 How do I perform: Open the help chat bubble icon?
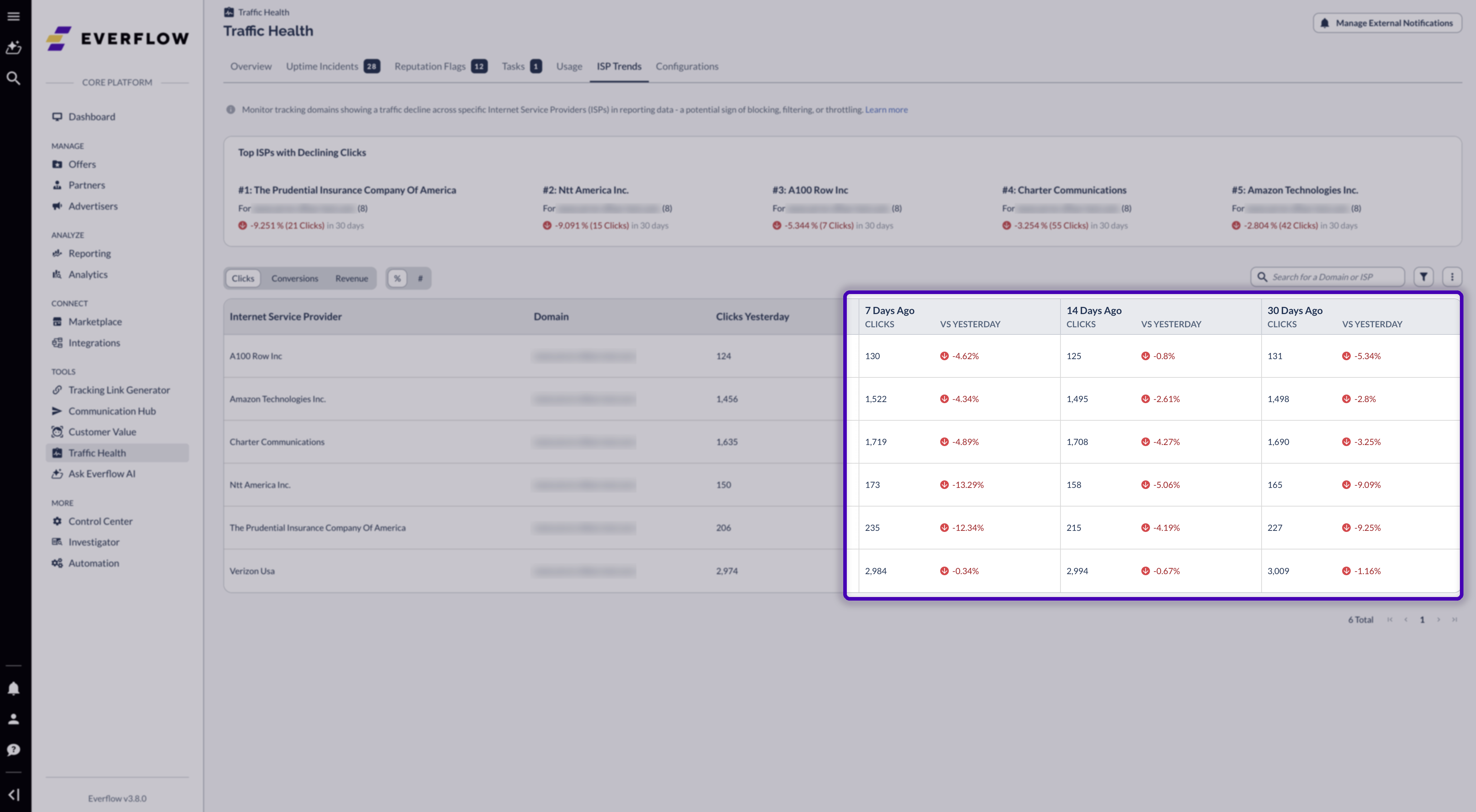(x=13, y=750)
